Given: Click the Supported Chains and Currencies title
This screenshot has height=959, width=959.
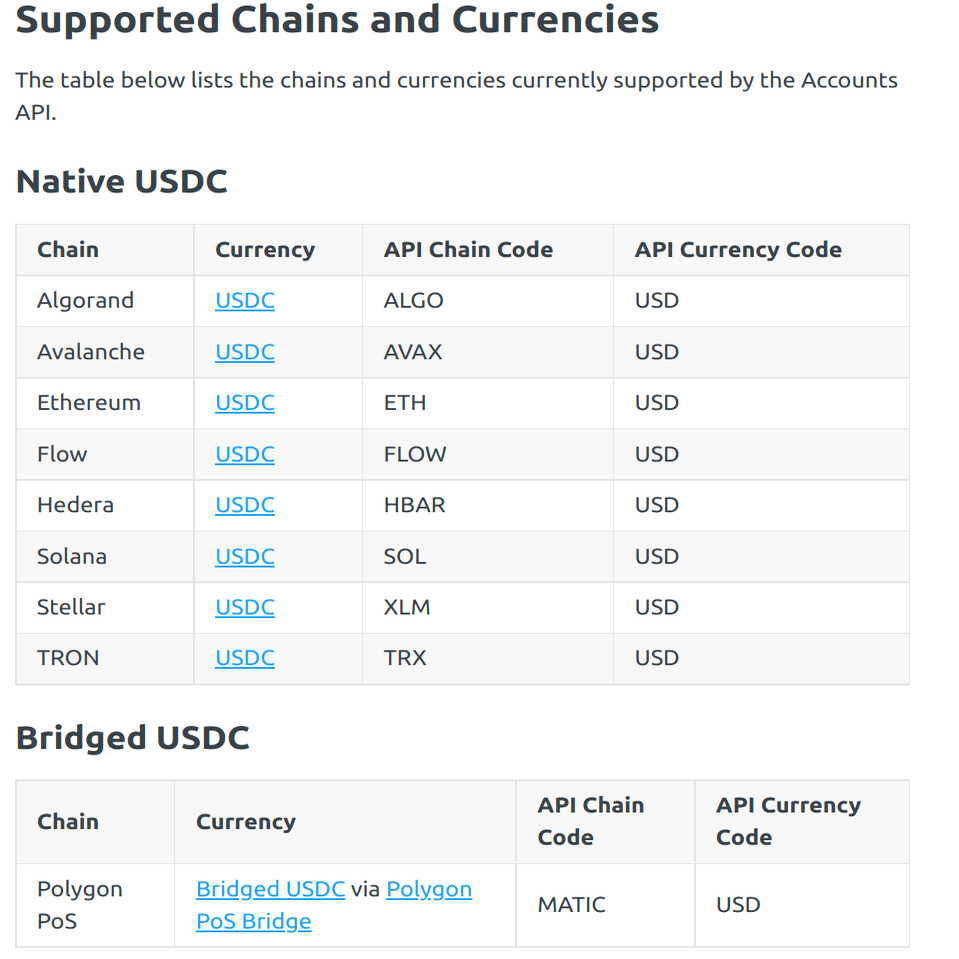Looking at the screenshot, I should (x=337, y=20).
